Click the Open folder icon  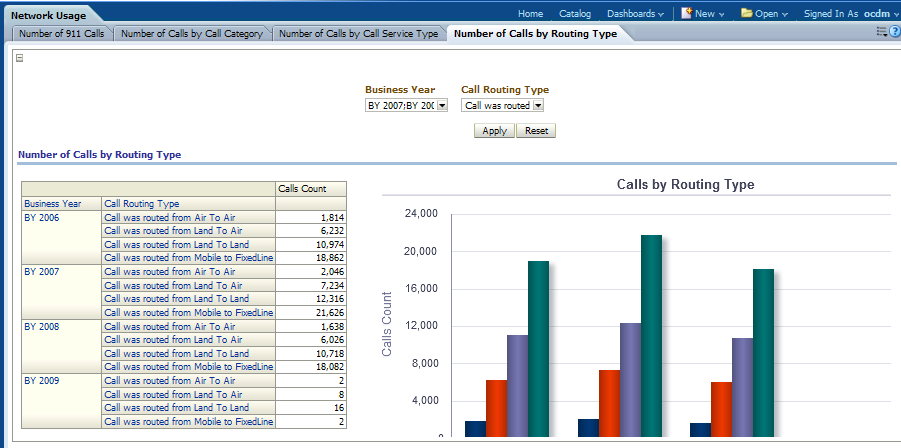(x=747, y=14)
